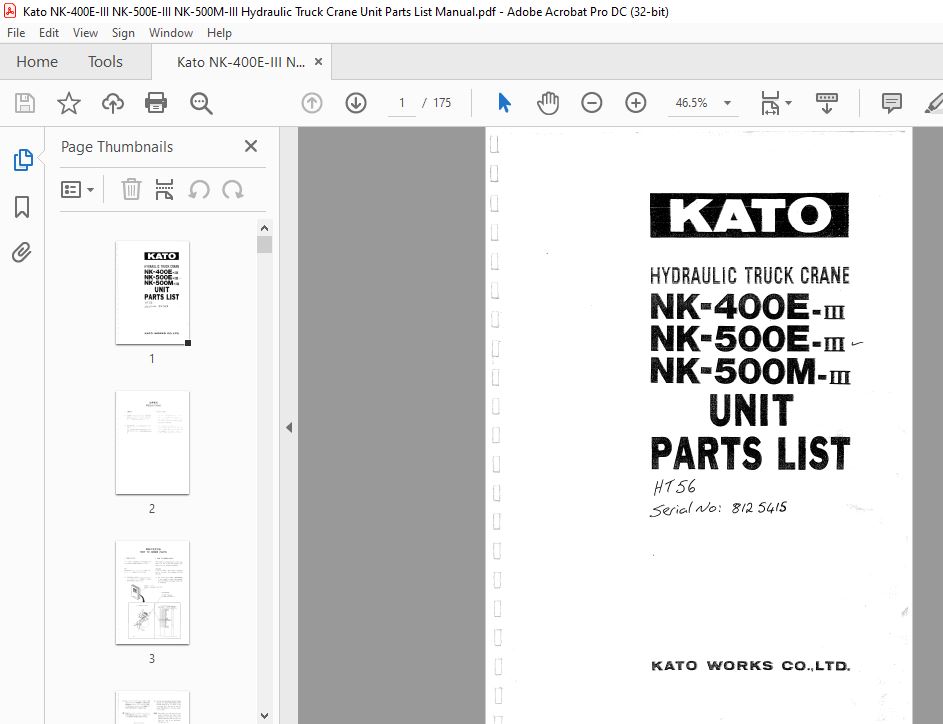Choose the Selection arrow tool

click(505, 103)
